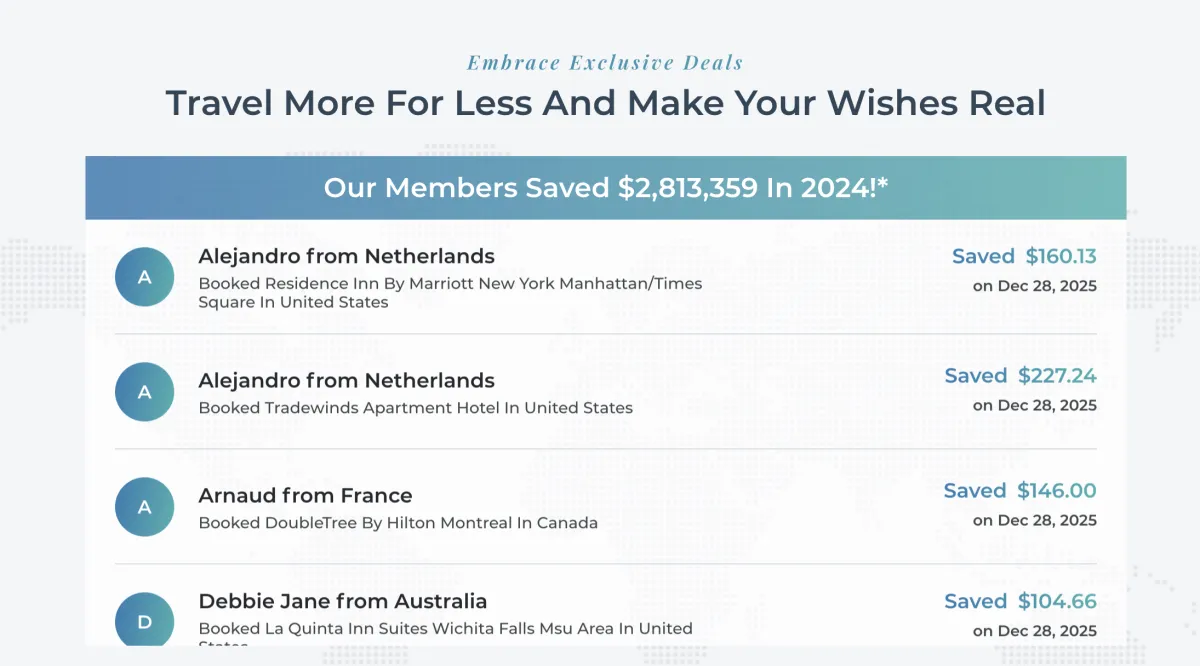Select Alejandro from Netherlands first entry name
Image resolution: width=1200 pixels, height=666 pixels.
click(347, 256)
